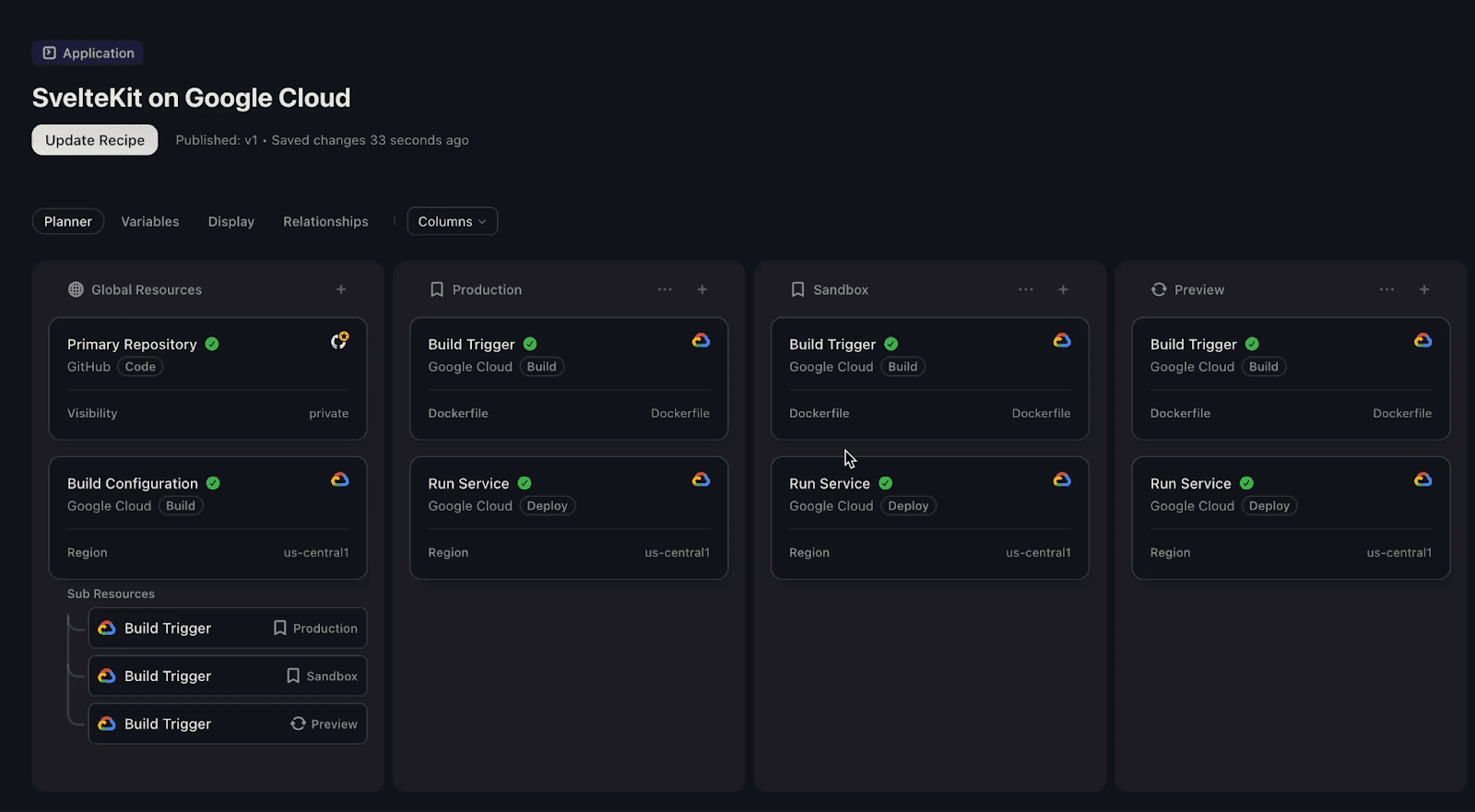
Task: Click the Build tag on Preview Build Trigger
Action: [1264, 367]
